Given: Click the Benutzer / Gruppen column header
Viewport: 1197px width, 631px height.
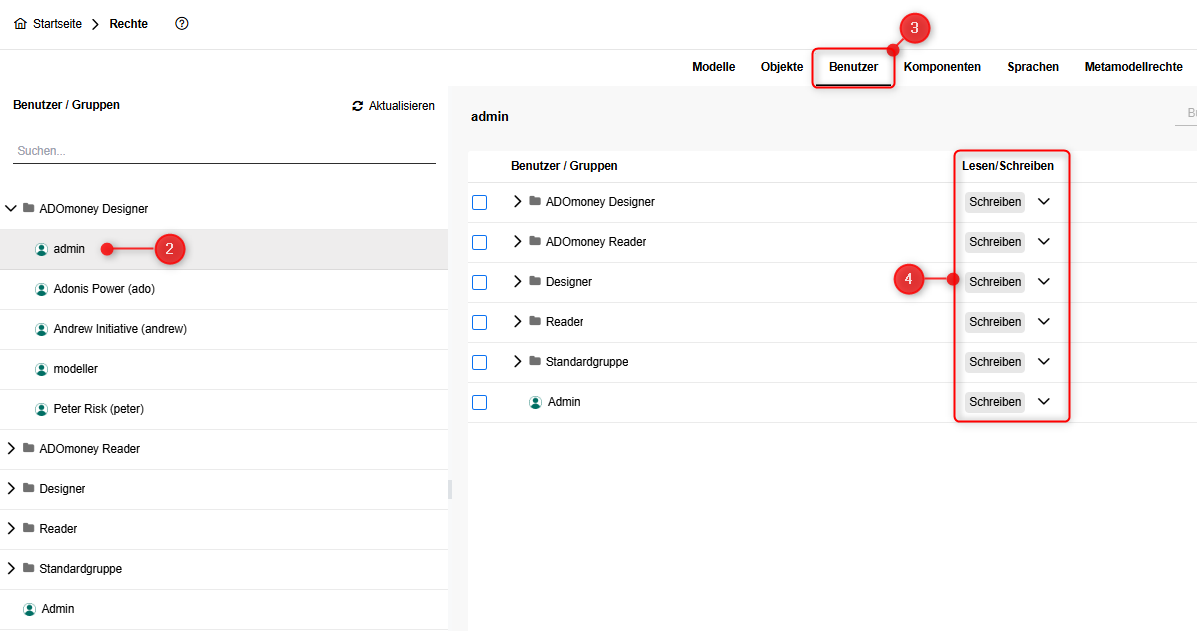Looking at the screenshot, I should point(564,166).
